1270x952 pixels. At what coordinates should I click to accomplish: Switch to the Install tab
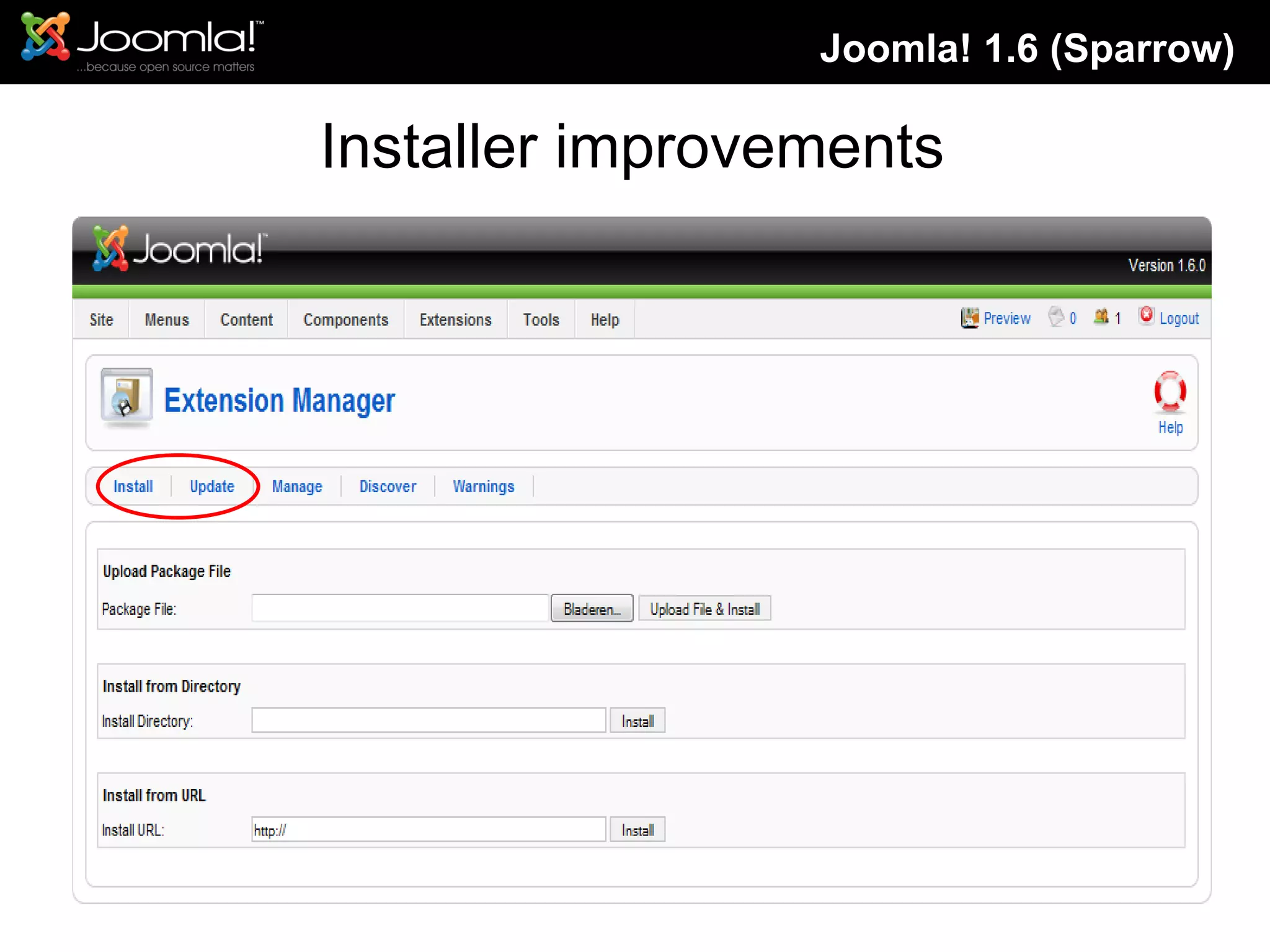133,487
